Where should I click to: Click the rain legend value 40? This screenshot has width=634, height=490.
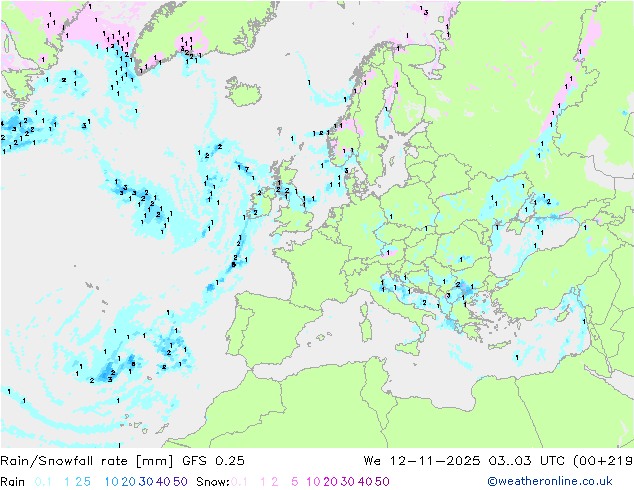pos(163,482)
